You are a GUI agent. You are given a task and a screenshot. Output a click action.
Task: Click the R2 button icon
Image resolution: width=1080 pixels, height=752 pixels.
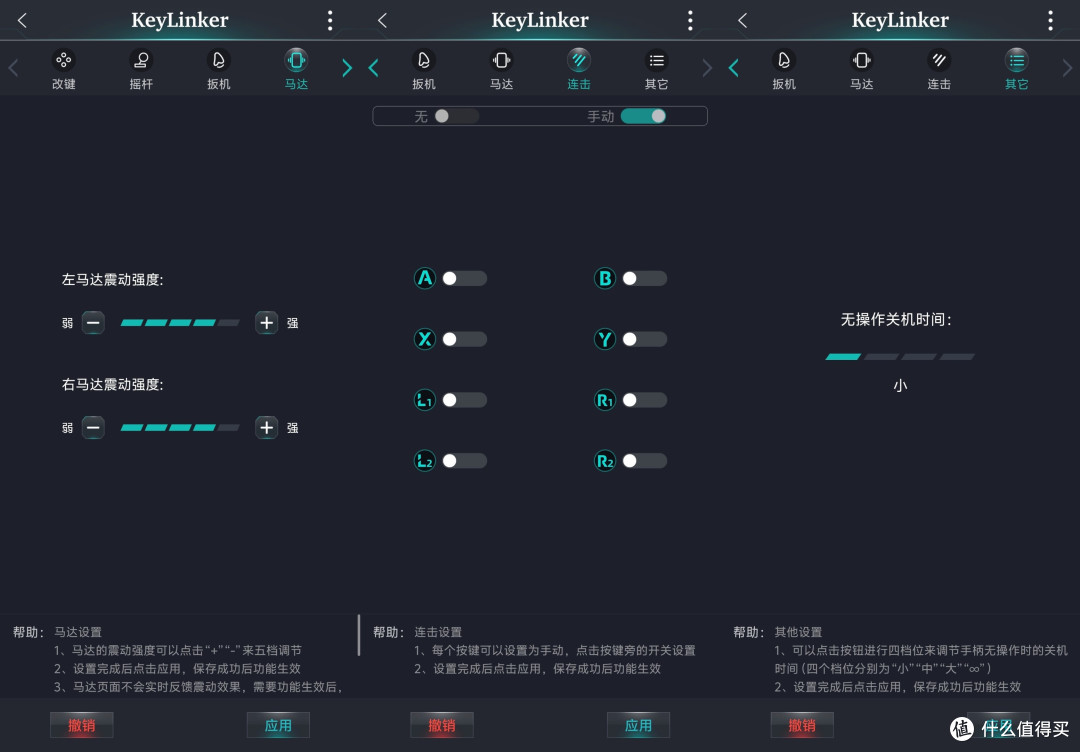(x=605, y=461)
